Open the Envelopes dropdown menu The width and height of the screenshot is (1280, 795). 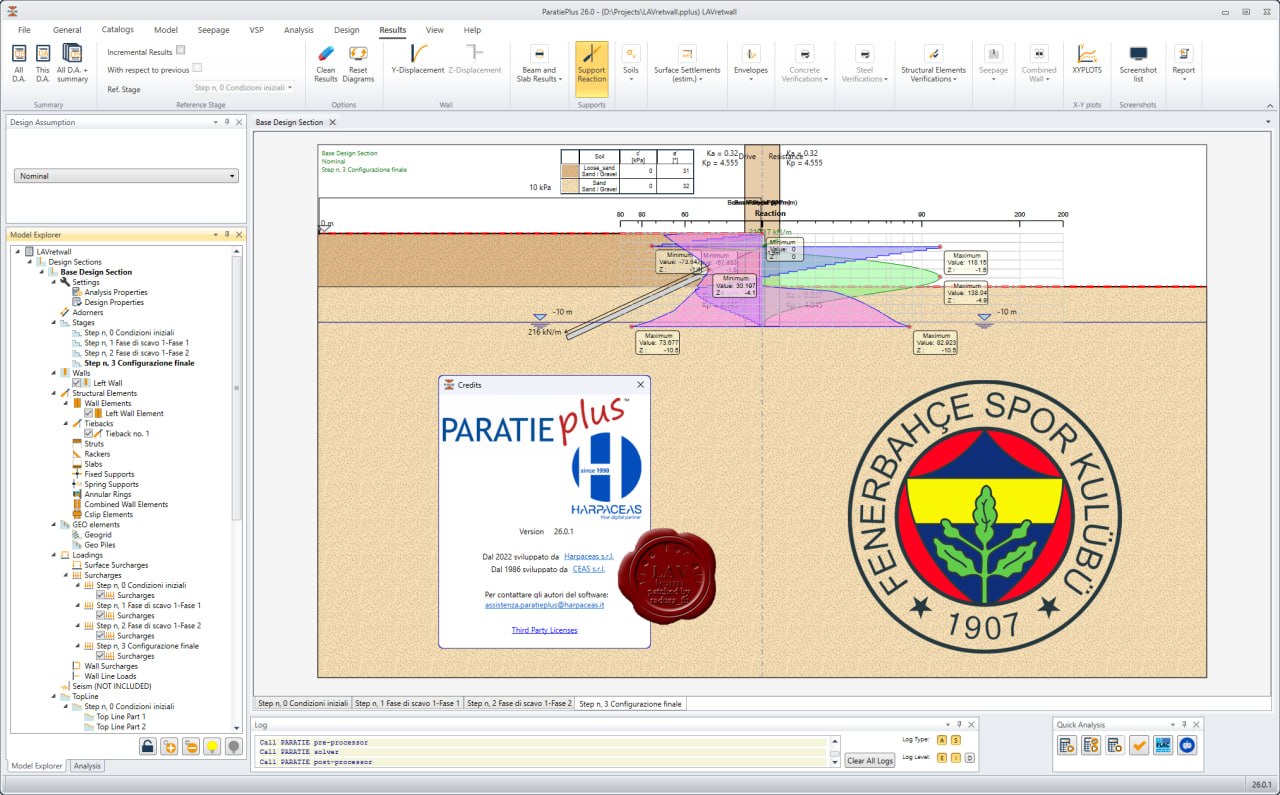click(751, 64)
